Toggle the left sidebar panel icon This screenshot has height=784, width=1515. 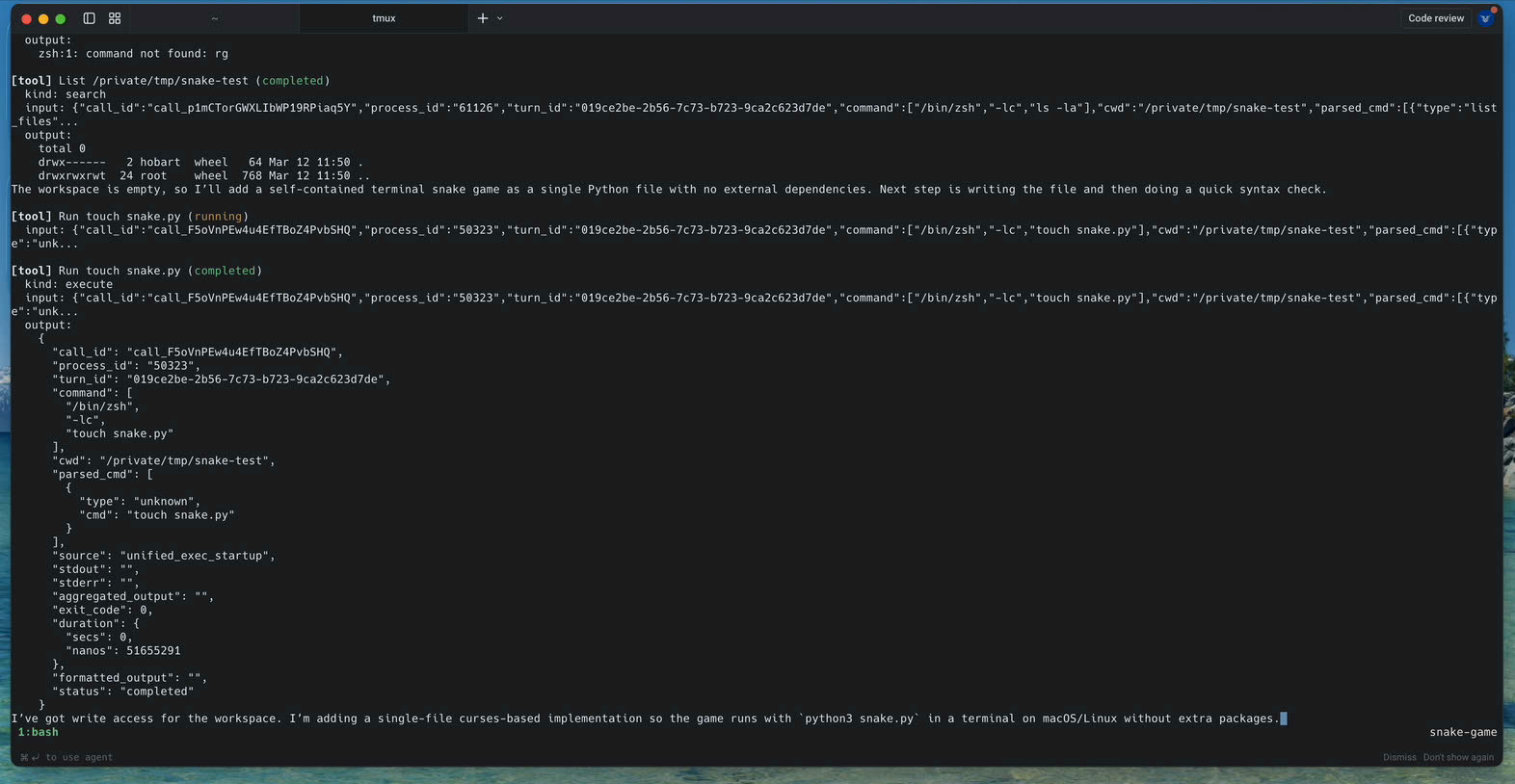point(89,18)
